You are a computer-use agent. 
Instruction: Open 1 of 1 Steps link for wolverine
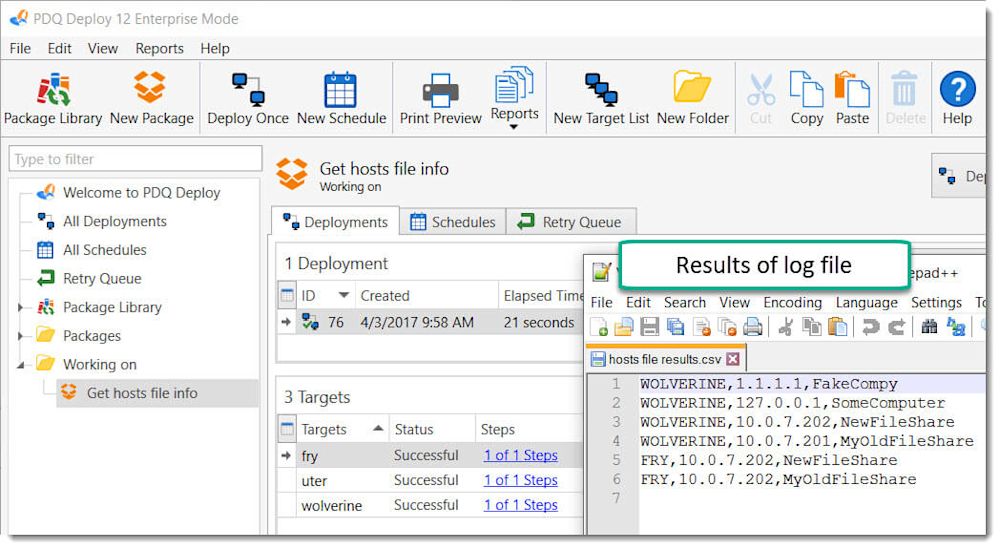tap(520, 505)
